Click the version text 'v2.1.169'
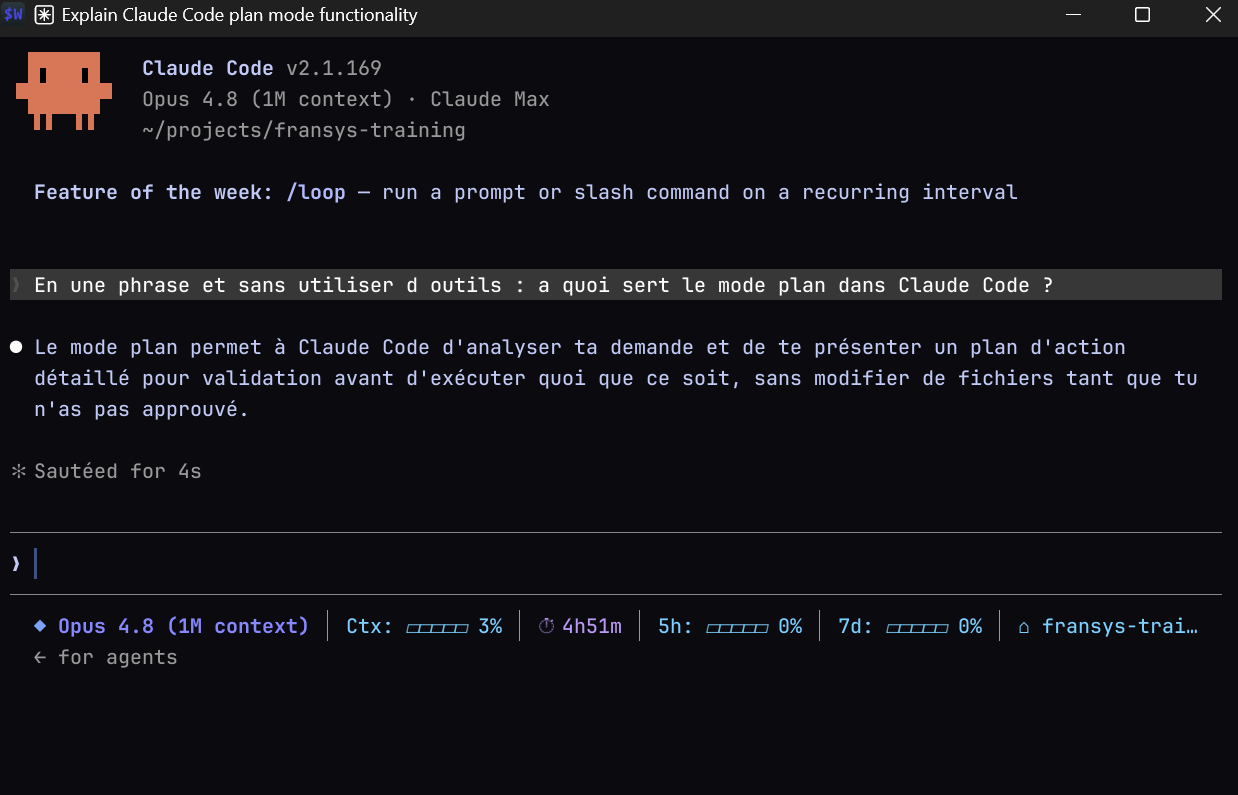Image resolution: width=1238 pixels, height=795 pixels. click(x=334, y=68)
